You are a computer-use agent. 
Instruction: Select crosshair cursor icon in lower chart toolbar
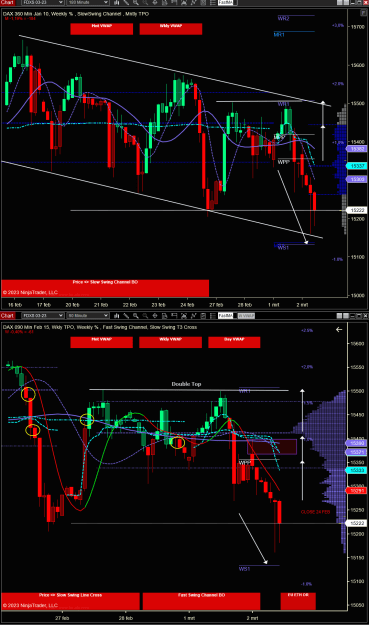click(155, 316)
